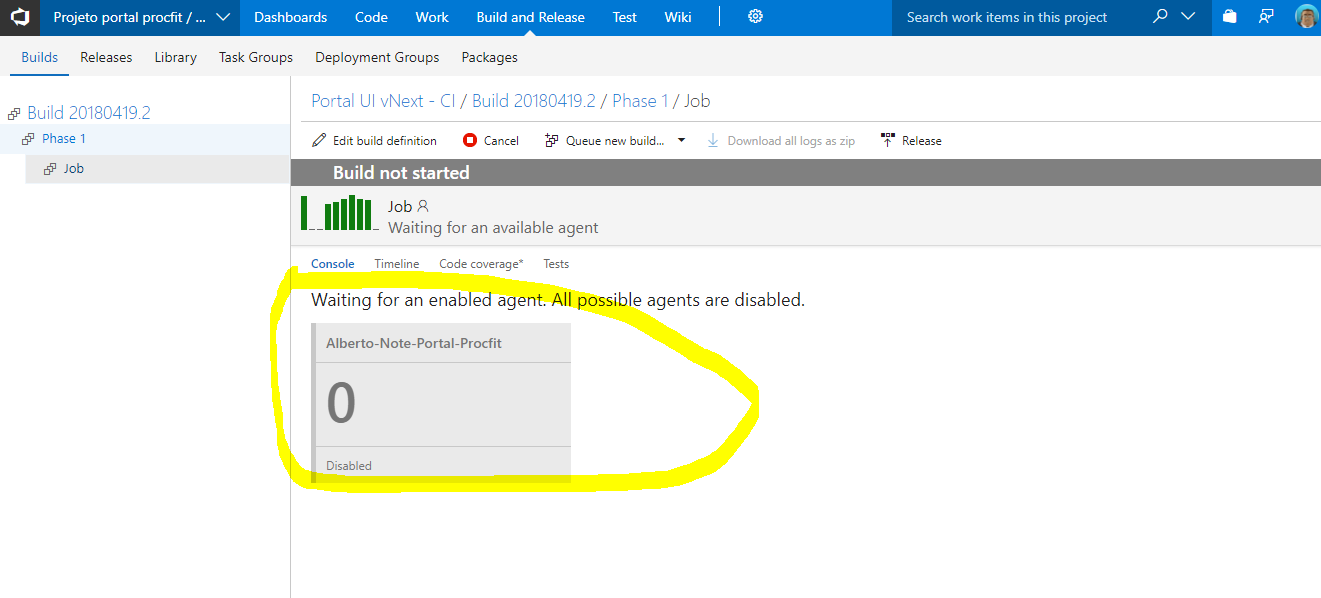The height and width of the screenshot is (598, 1321).
Task: Switch to the Timeline tab
Action: [x=396, y=263]
